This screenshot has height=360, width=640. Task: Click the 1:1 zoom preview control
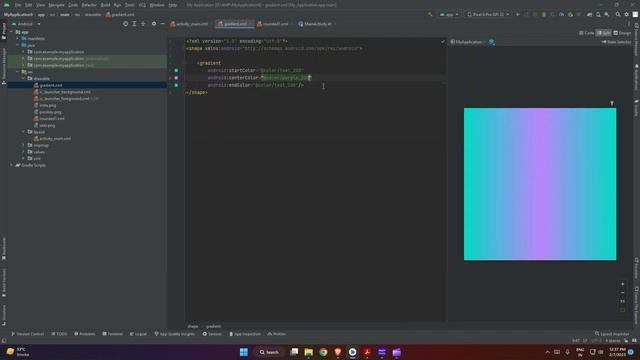click(x=622, y=301)
